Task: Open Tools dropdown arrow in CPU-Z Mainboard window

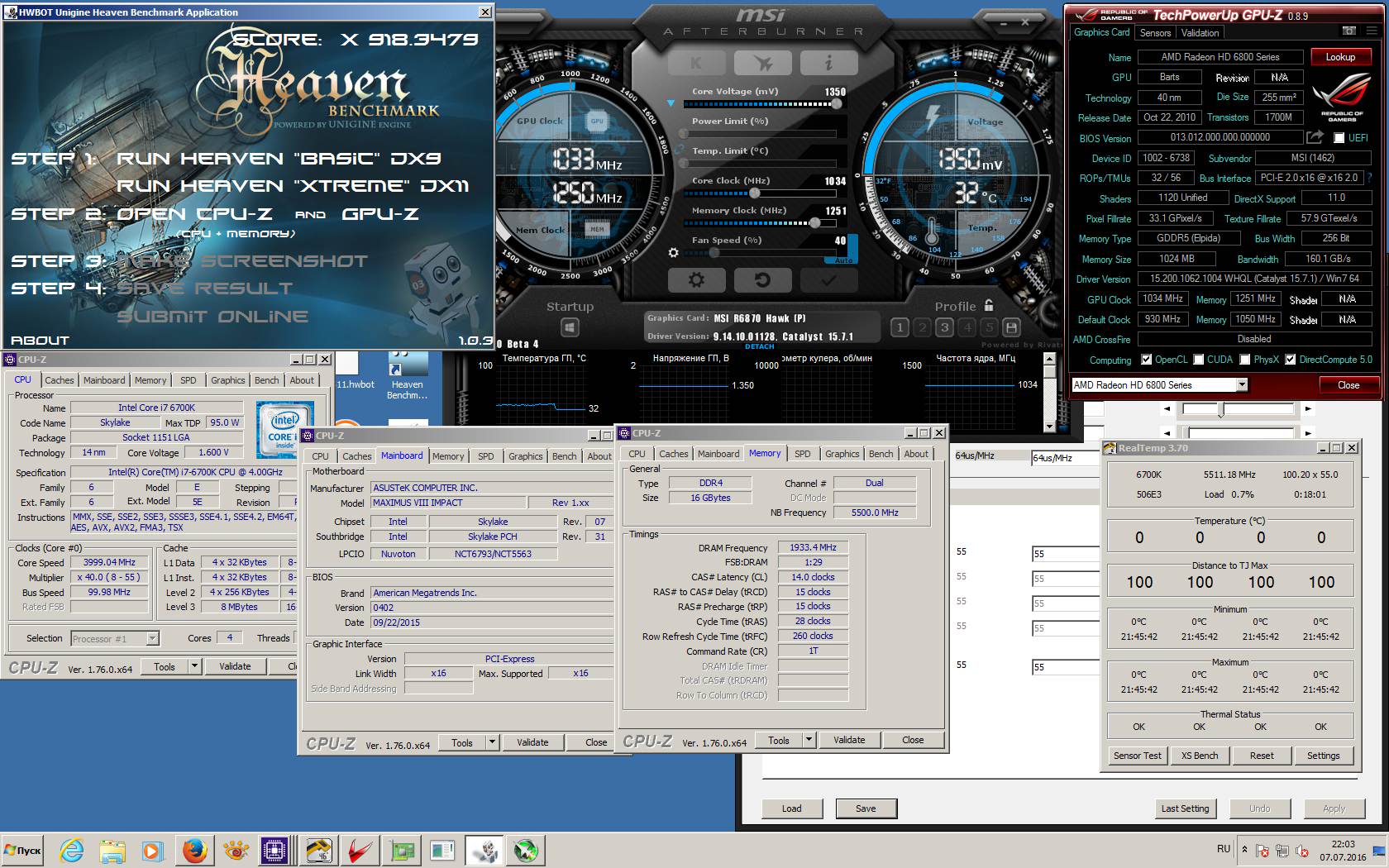Action: [x=492, y=742]
